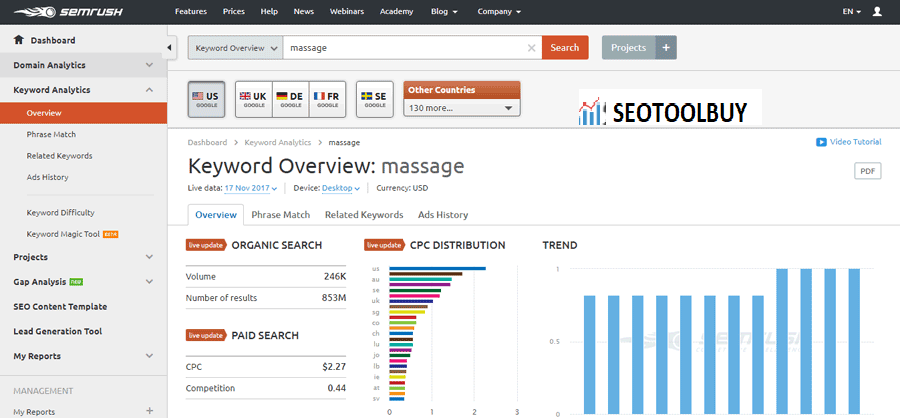Click the SEMrush logo
The height and width of the screenshot is (418, 900).
pos(69,11)
